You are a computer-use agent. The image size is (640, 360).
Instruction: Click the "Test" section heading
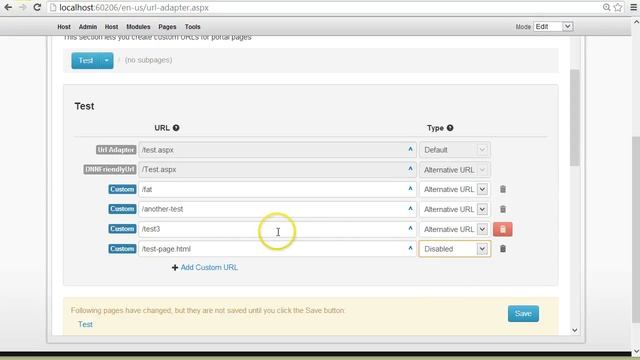point(84,106)
